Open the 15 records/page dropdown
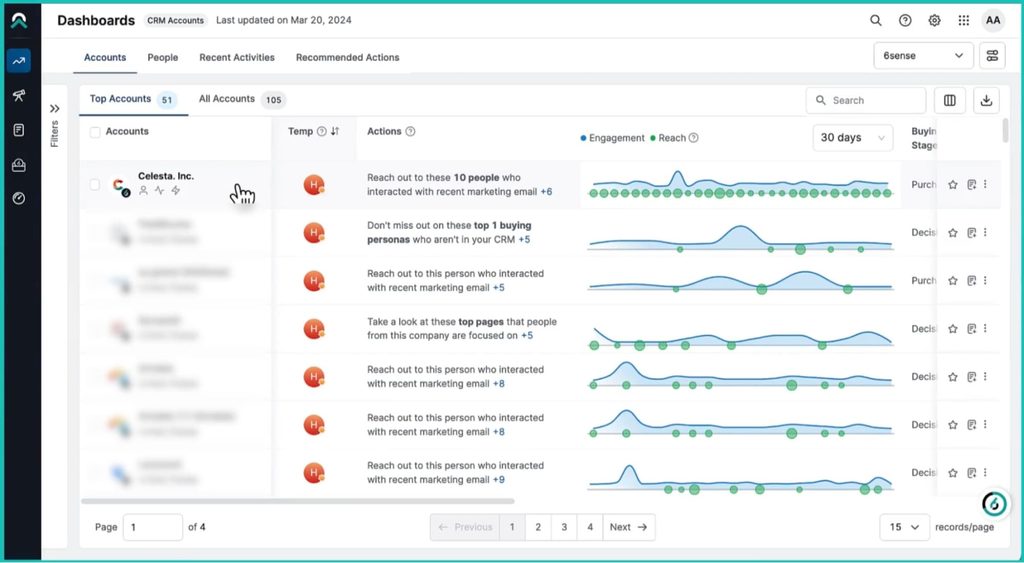The height and width of the screenshot is (563, 1024). click(x=904, y=527)
